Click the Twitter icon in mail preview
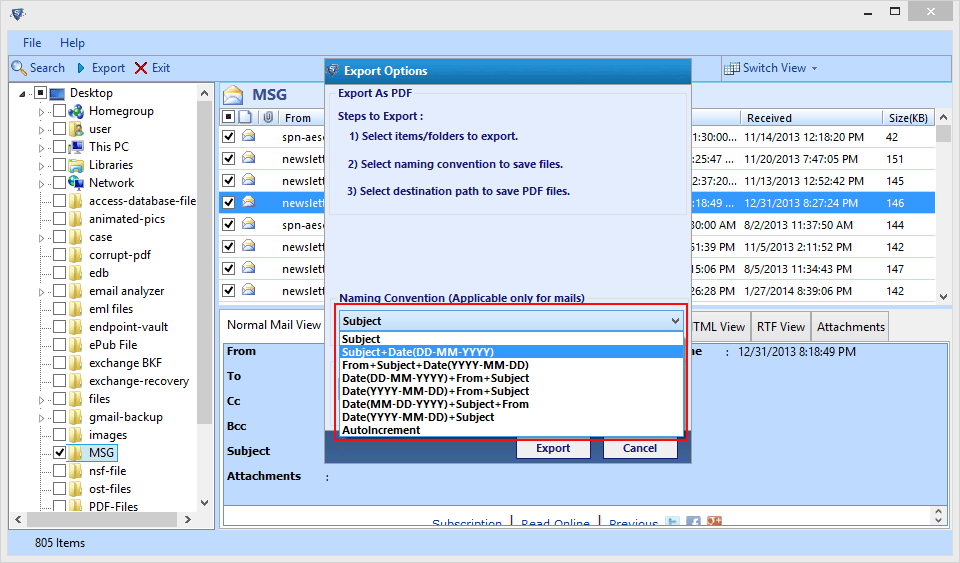 672,521
